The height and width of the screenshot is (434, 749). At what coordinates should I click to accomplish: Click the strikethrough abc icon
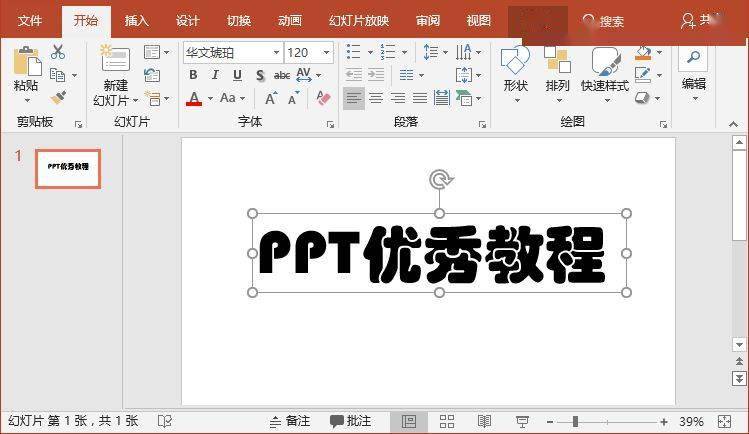[x=282, y=75]
